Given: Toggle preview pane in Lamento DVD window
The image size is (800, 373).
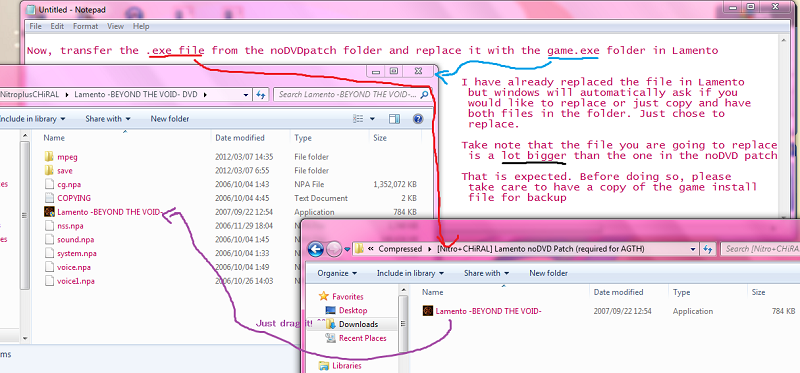Looking at the screenshot, I should click(x=394, y=119).
